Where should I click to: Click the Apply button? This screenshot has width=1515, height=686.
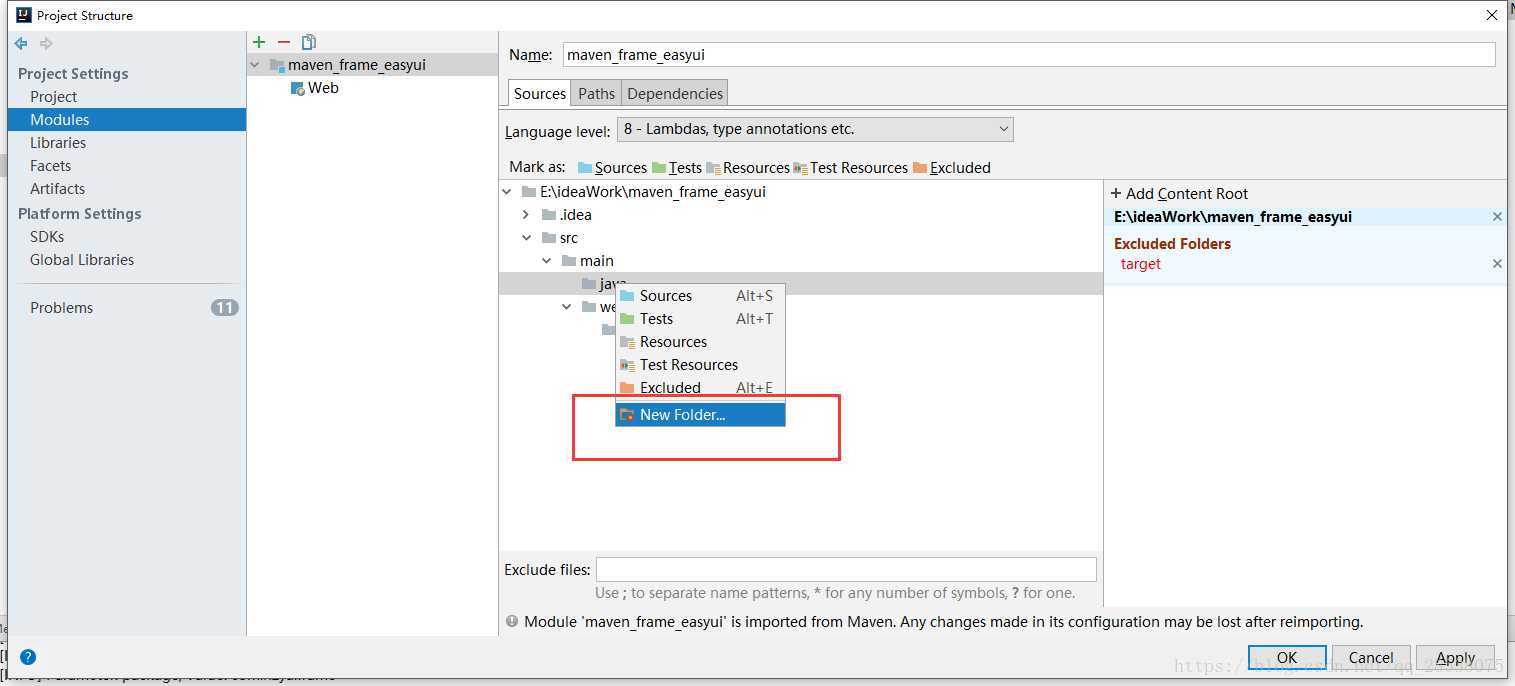pyautogui.click(x=1456, y=657)
